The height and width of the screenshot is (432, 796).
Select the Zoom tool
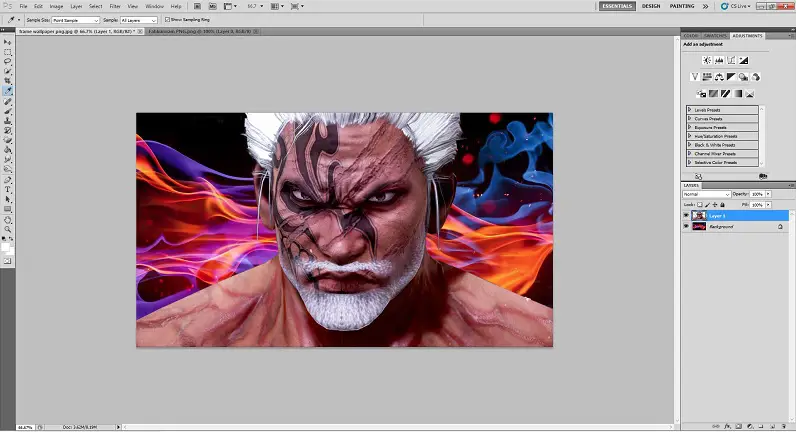pyautogui.click(x=7, y=229)
